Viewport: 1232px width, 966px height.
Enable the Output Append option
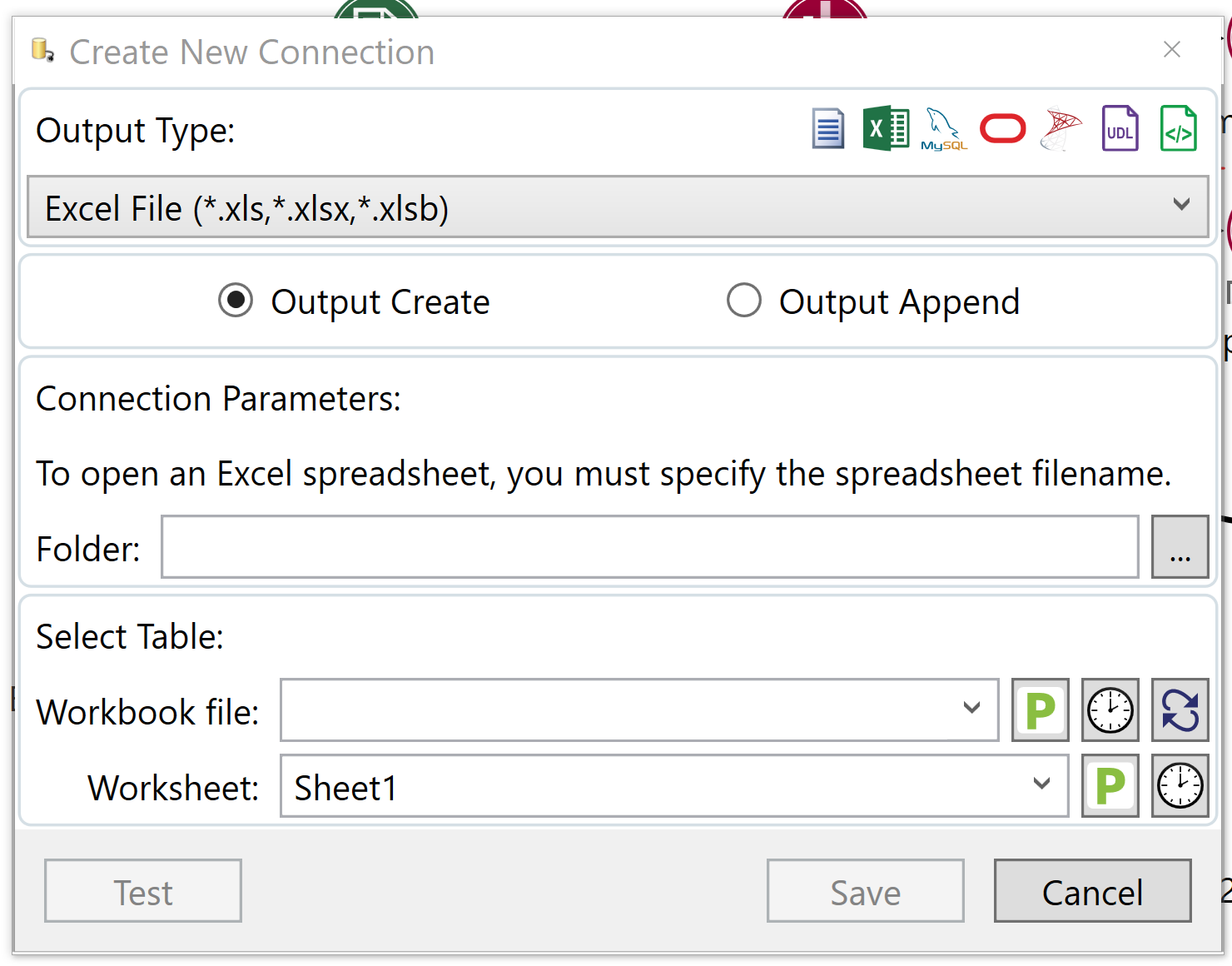tap(744, 301)
